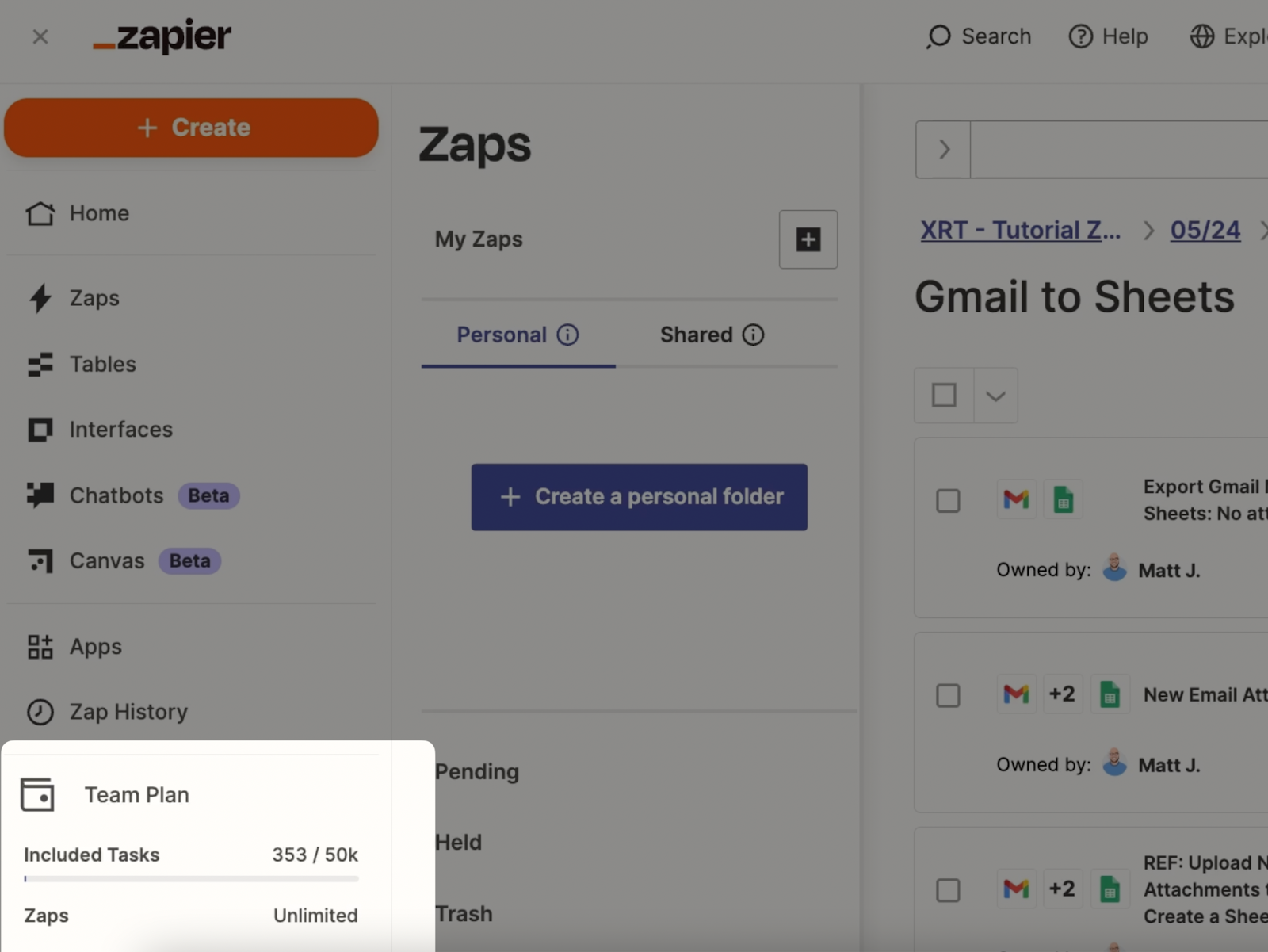Screen dimensions: 1268x952
Task: Click the Chatbots Beta badge
Action: [x=208, y=495]
